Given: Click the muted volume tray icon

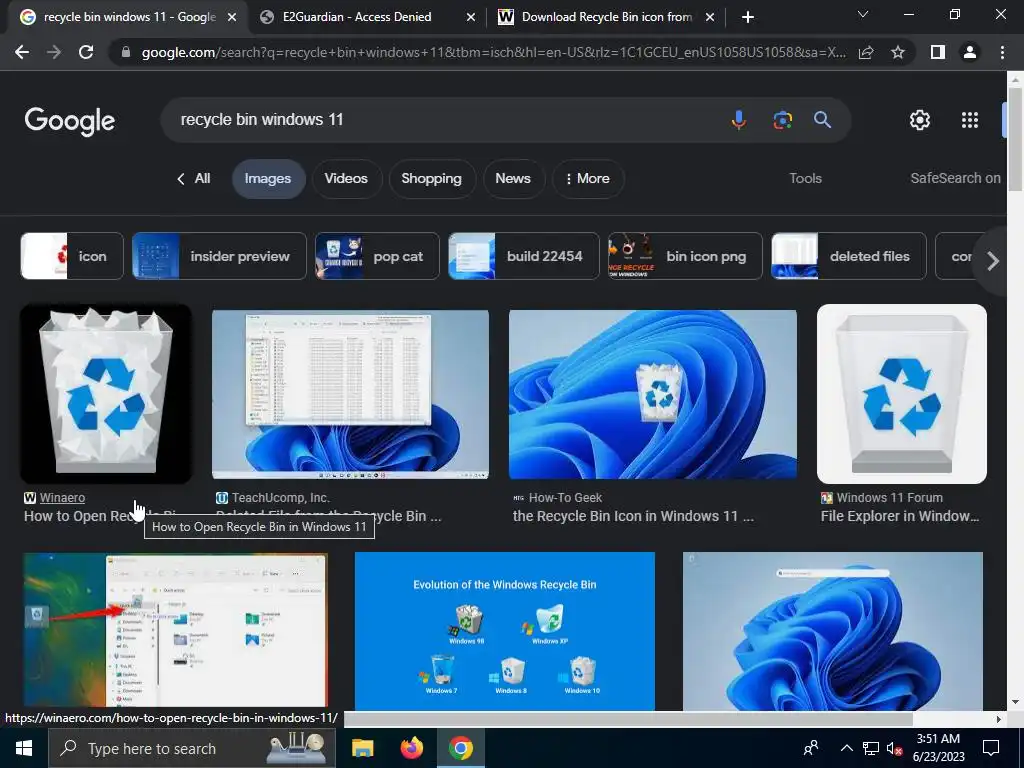Looking at the screenshot, I should pyautogui.click(x=895, y=748).
